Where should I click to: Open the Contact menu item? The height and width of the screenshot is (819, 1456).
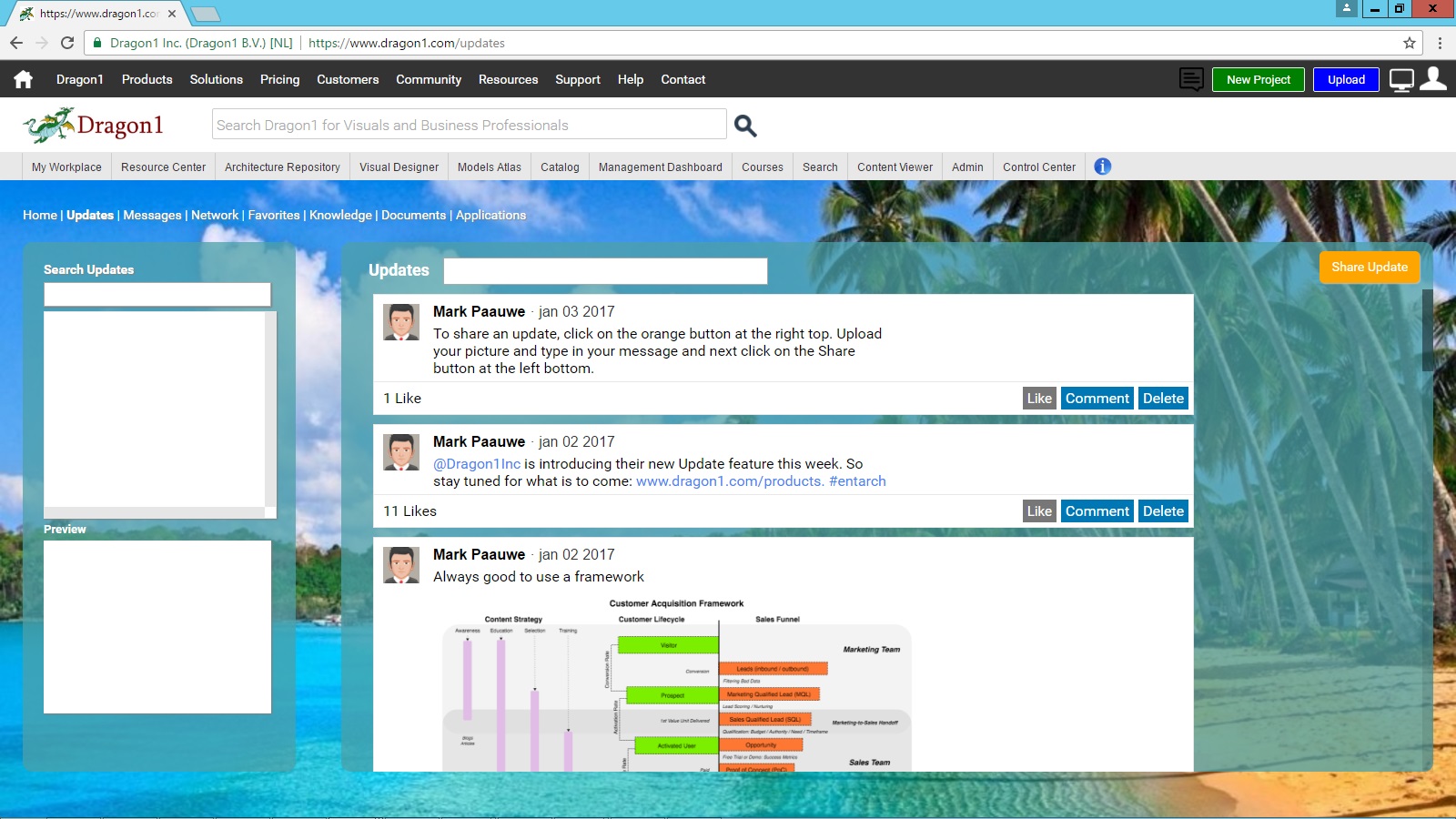click(683, 79)
